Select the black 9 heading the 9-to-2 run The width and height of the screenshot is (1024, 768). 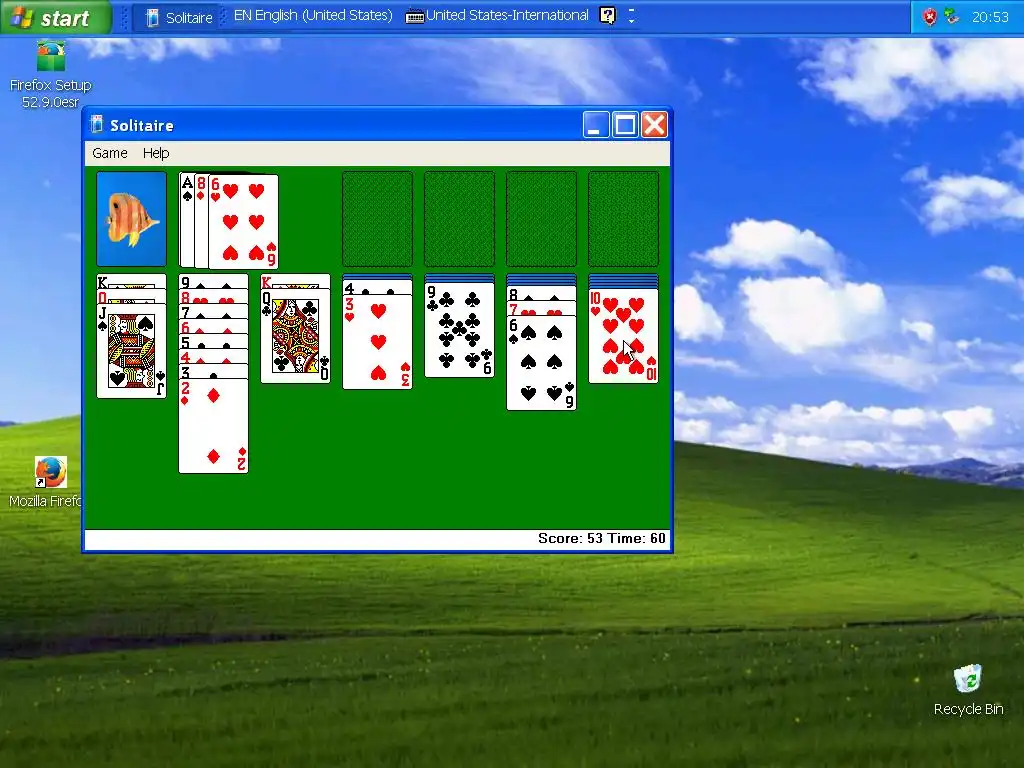pyautogui.click(x=214, y=281)
